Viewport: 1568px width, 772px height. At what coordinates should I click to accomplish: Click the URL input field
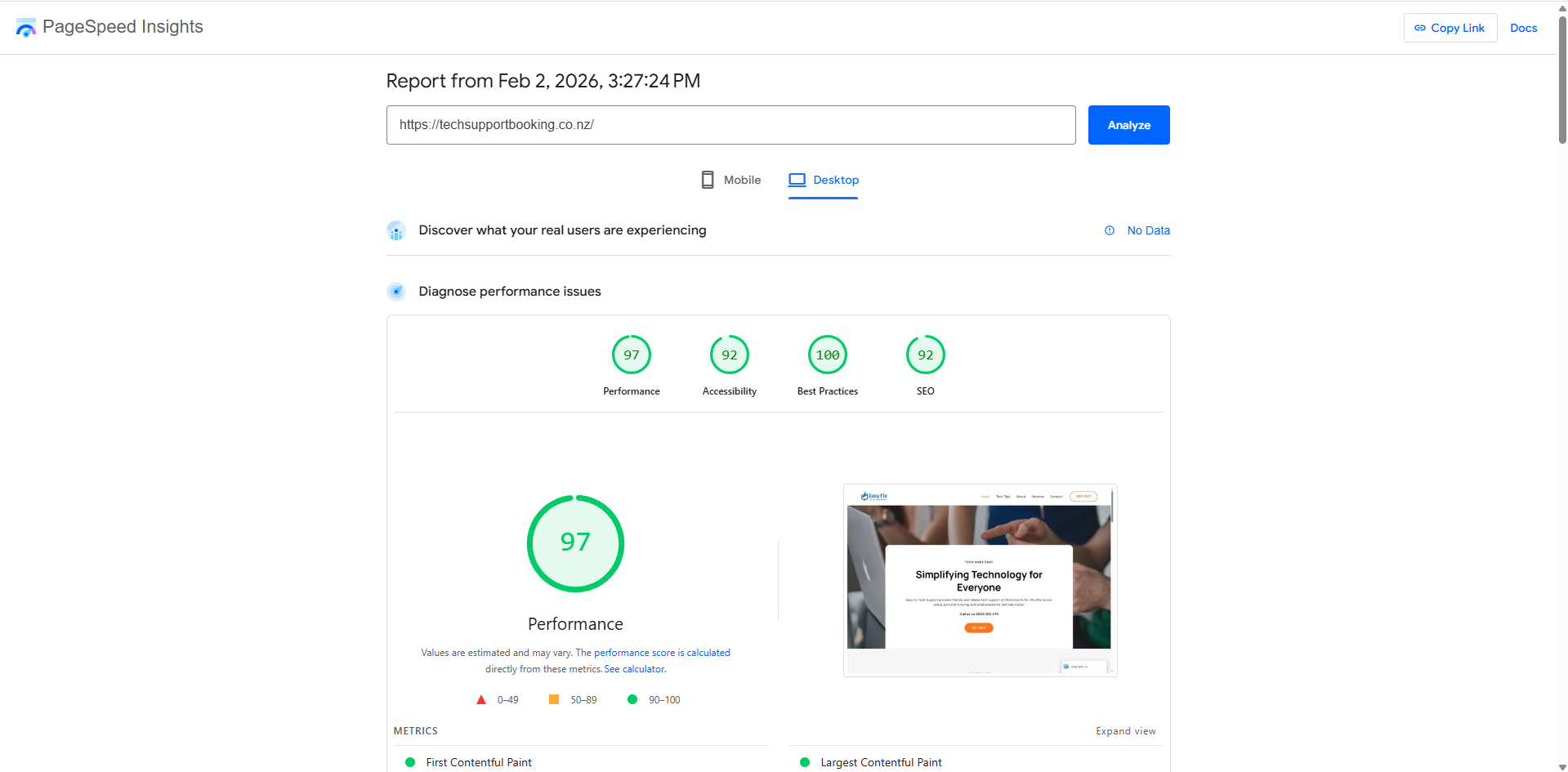click(x=730, y=125)
